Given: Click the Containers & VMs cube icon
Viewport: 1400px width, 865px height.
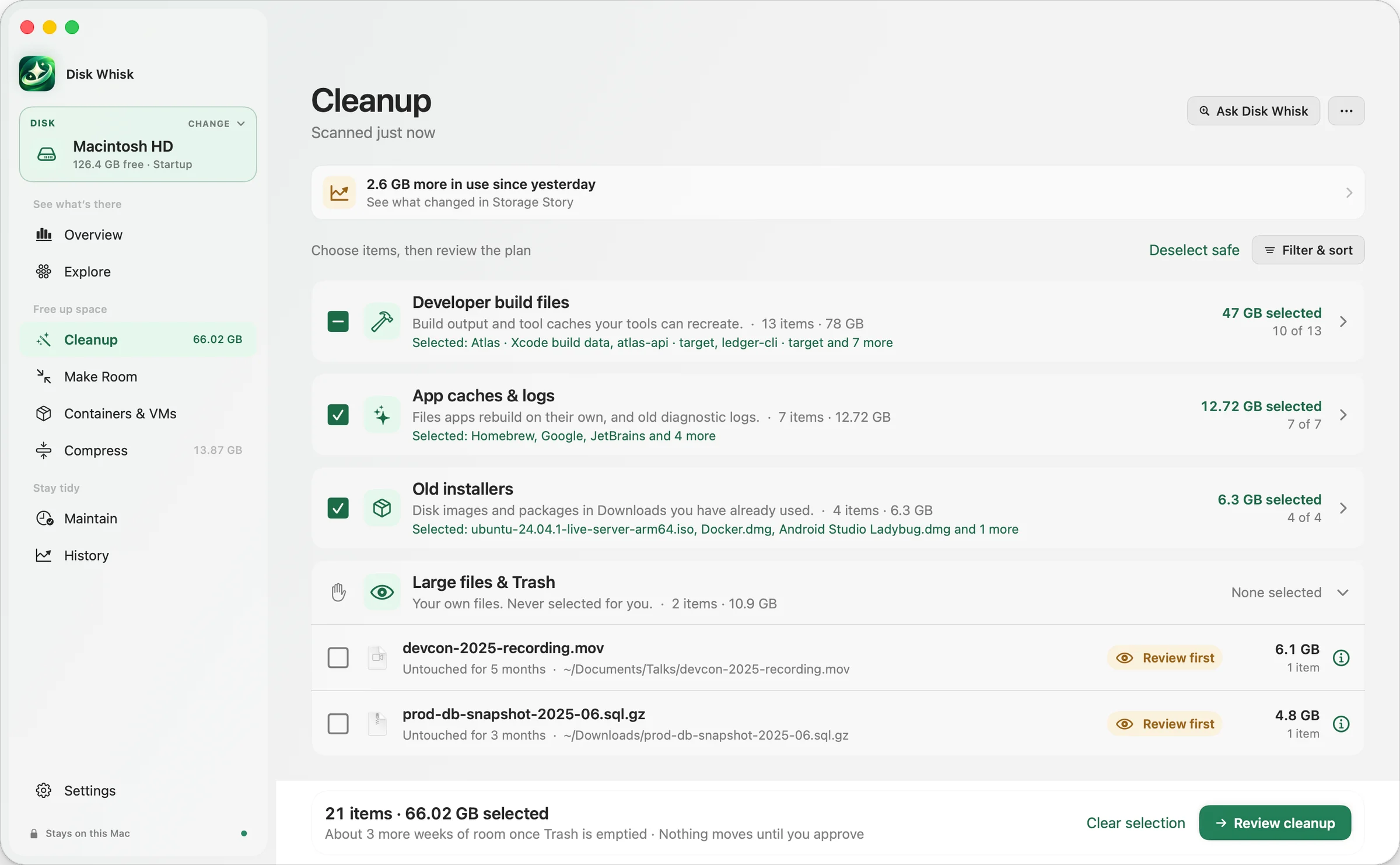Looking at the screenshot, I should click(x=44, y=413).
